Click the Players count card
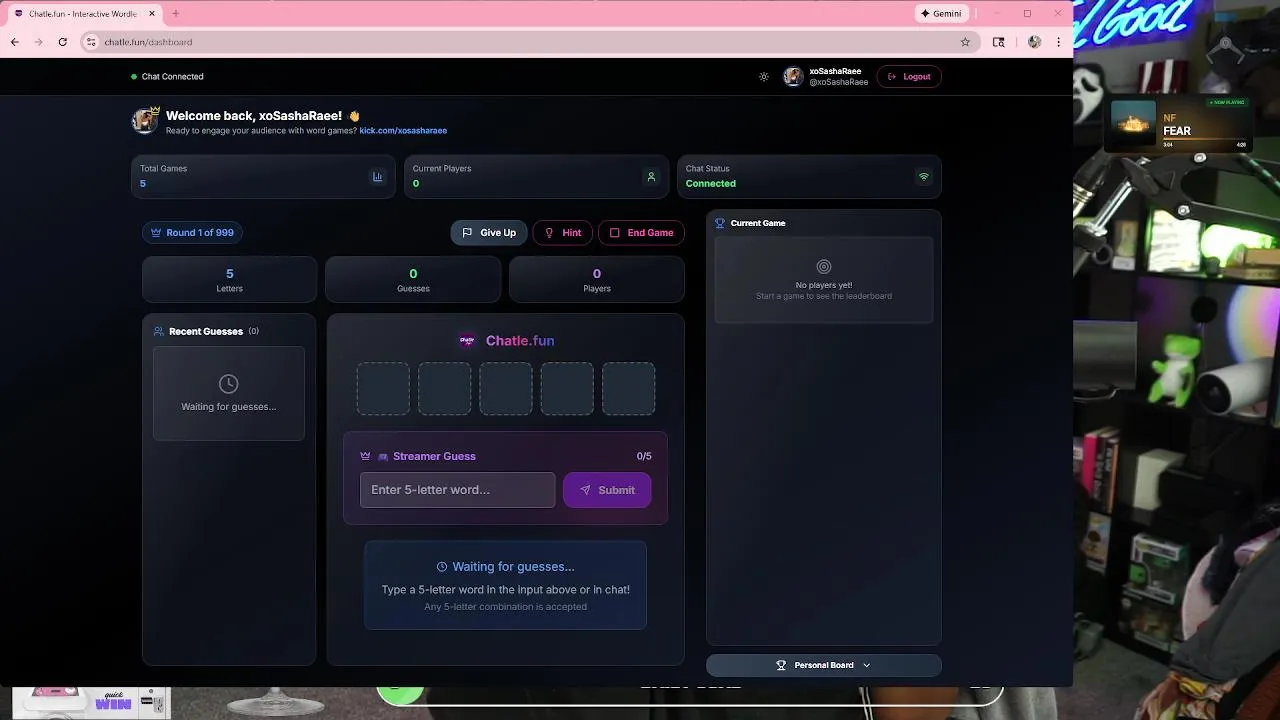This screenshot has height=720, width=1280. click(597, 280)
